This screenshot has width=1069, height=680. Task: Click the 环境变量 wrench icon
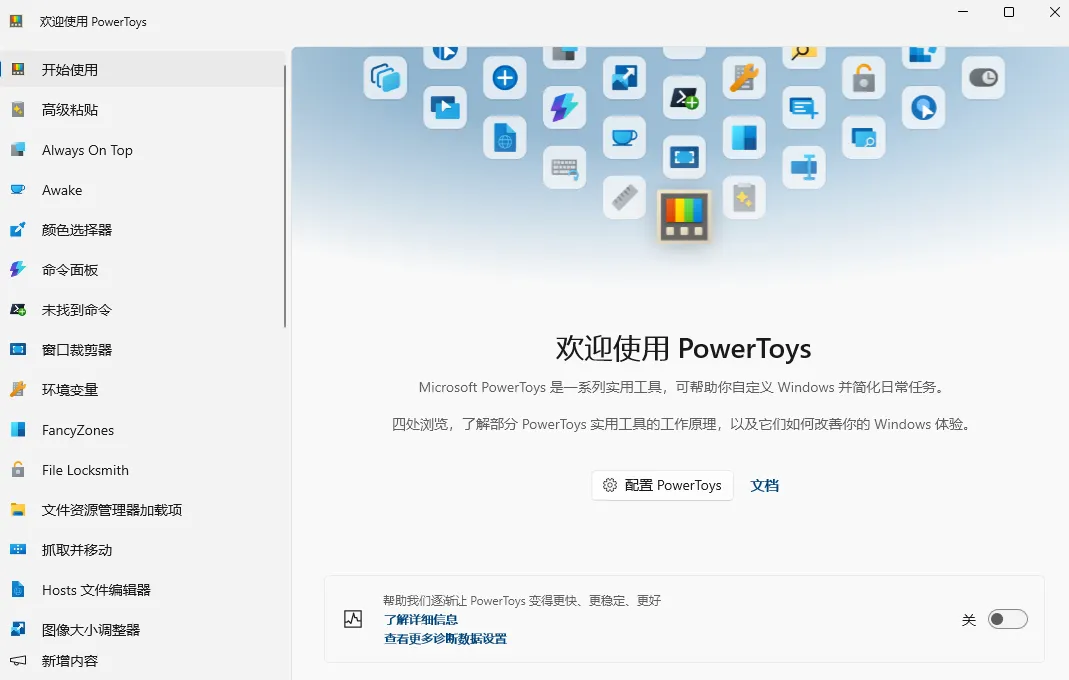coord(18,389)
